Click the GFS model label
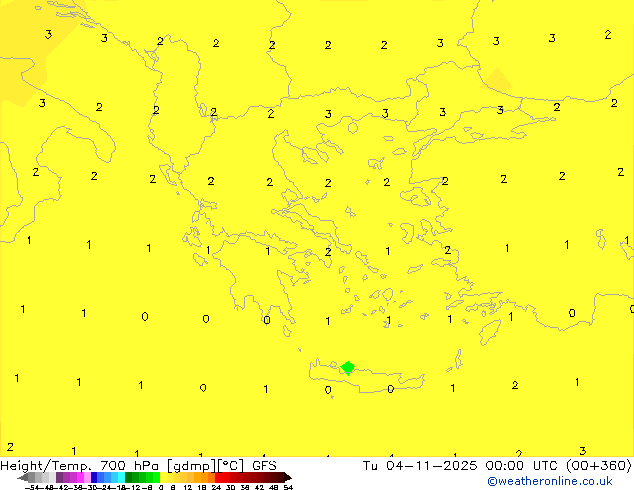The width and height of the screenshot is (634, 490). coord(264,465)
